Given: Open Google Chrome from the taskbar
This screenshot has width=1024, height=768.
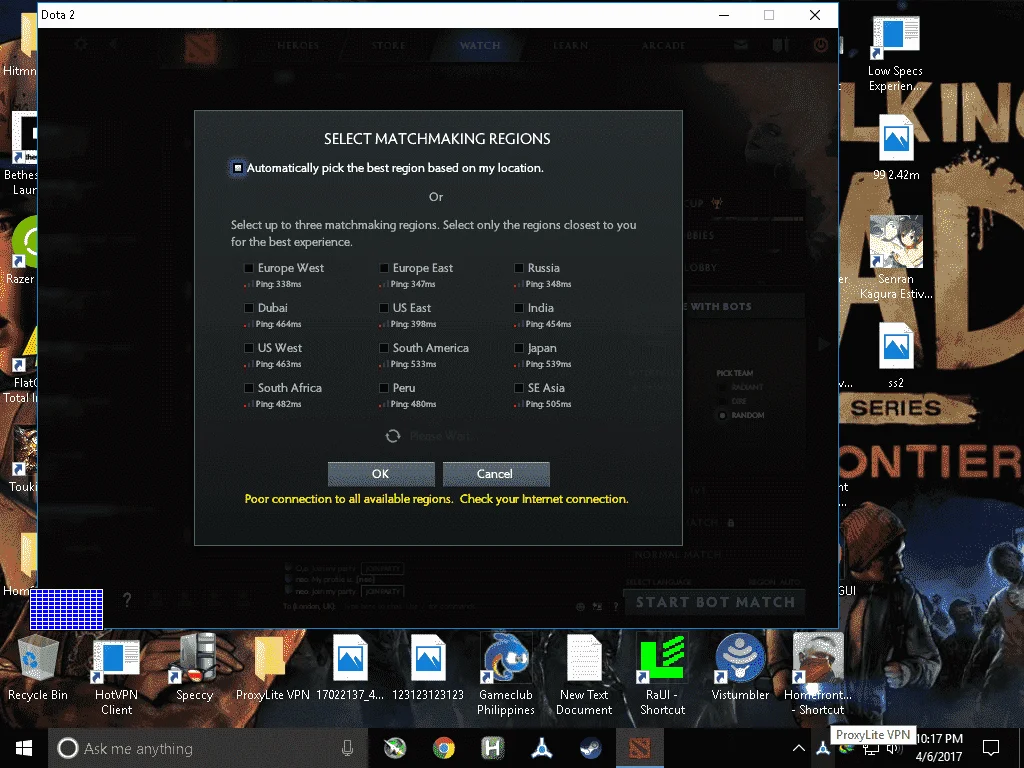Looking at the screenshot, I should pyautogui.click(x=443, y=748).
